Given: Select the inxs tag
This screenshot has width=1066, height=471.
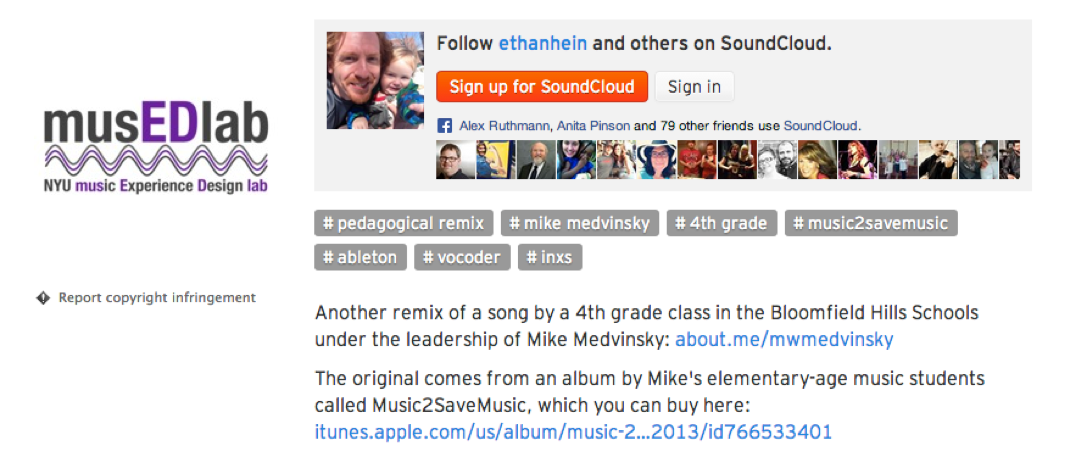Looking at the screenshot, I should (x=550, y=257).
